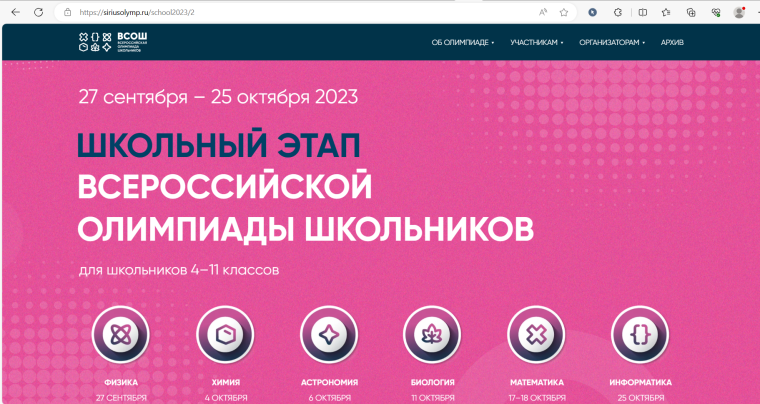Open the ИНФОРМАТИКА subject link
Image resolution: width=760 pixels, height=404 pixels.
pyautogui.click(x=641, y=383)
